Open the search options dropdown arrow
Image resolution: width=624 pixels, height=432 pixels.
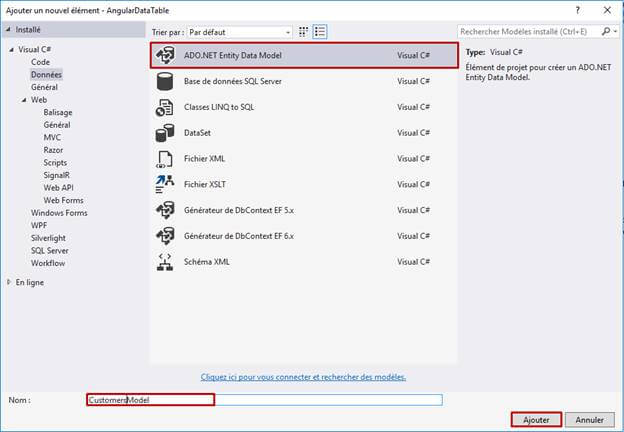(x=615, y=31)
